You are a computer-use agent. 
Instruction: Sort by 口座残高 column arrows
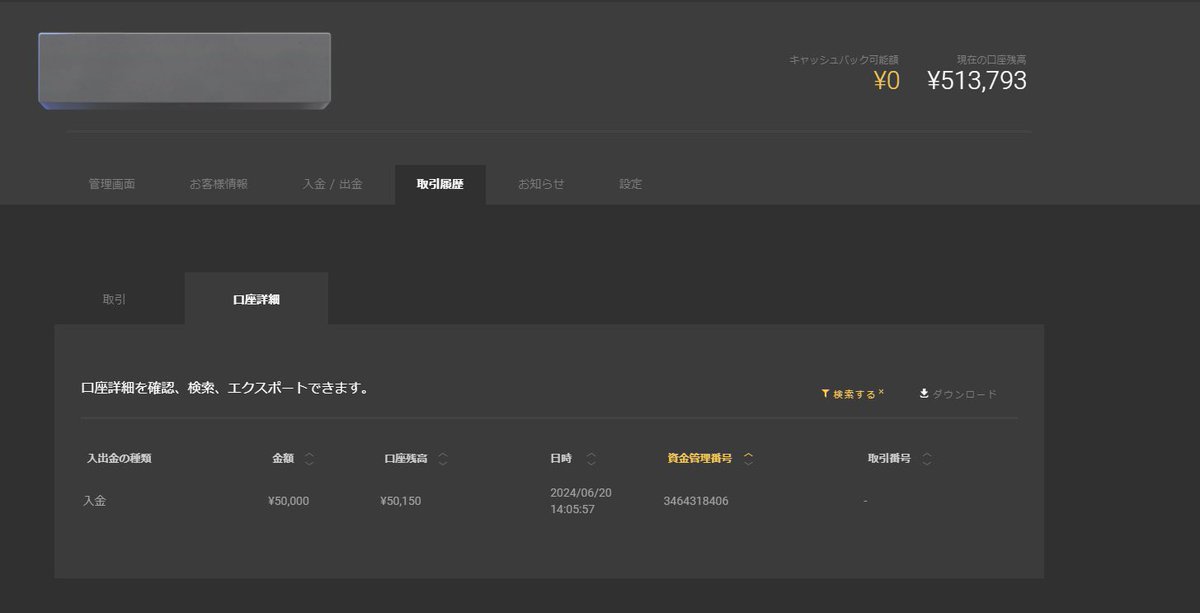(x=443, y=459)
